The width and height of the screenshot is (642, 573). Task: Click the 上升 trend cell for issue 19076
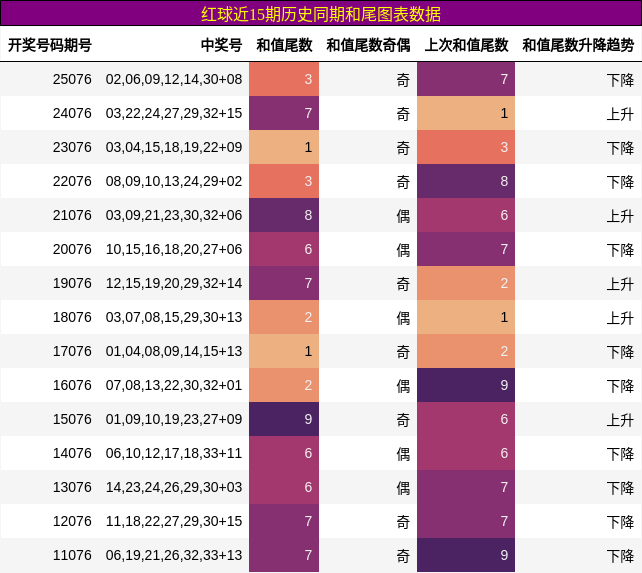[x=620, y=283]
